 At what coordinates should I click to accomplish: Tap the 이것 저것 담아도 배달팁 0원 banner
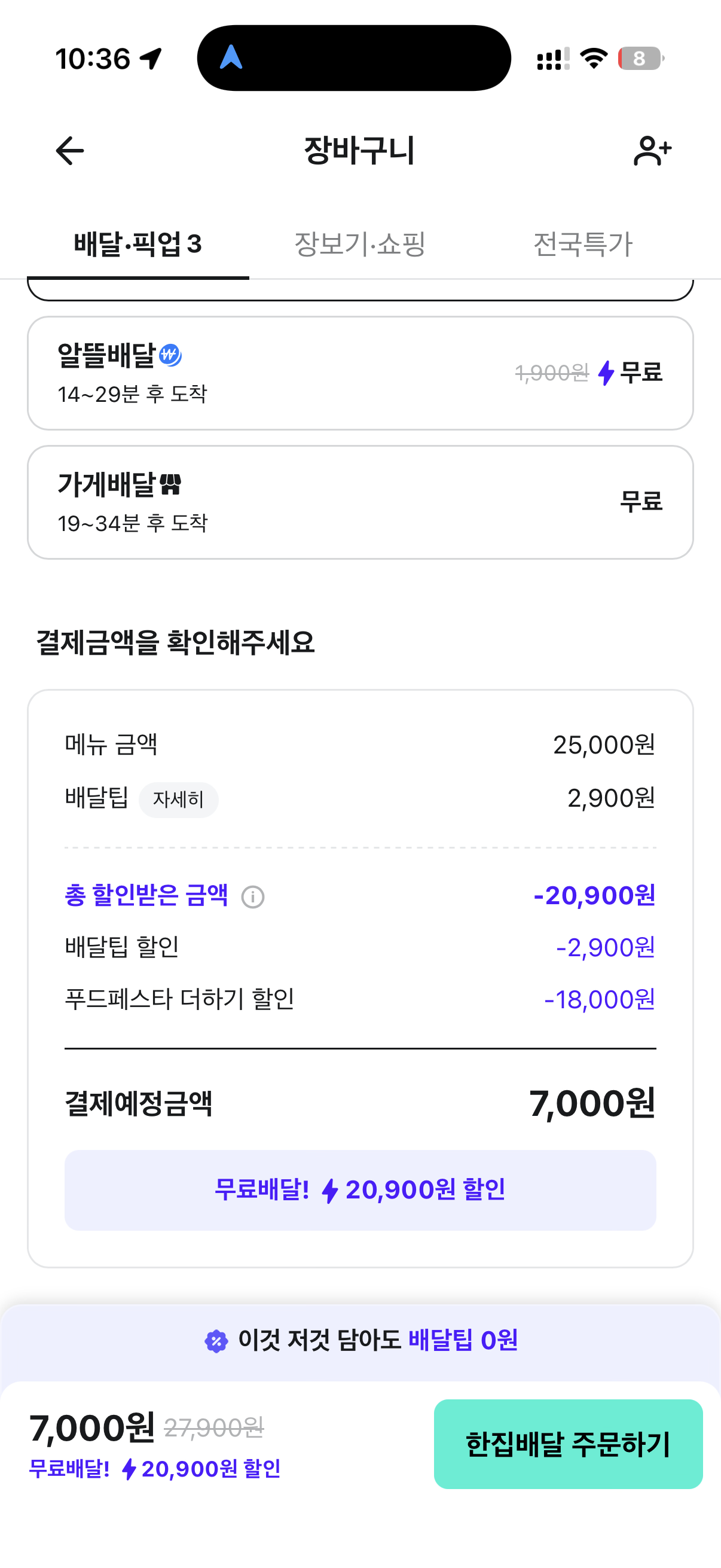tap(360, 1340)
